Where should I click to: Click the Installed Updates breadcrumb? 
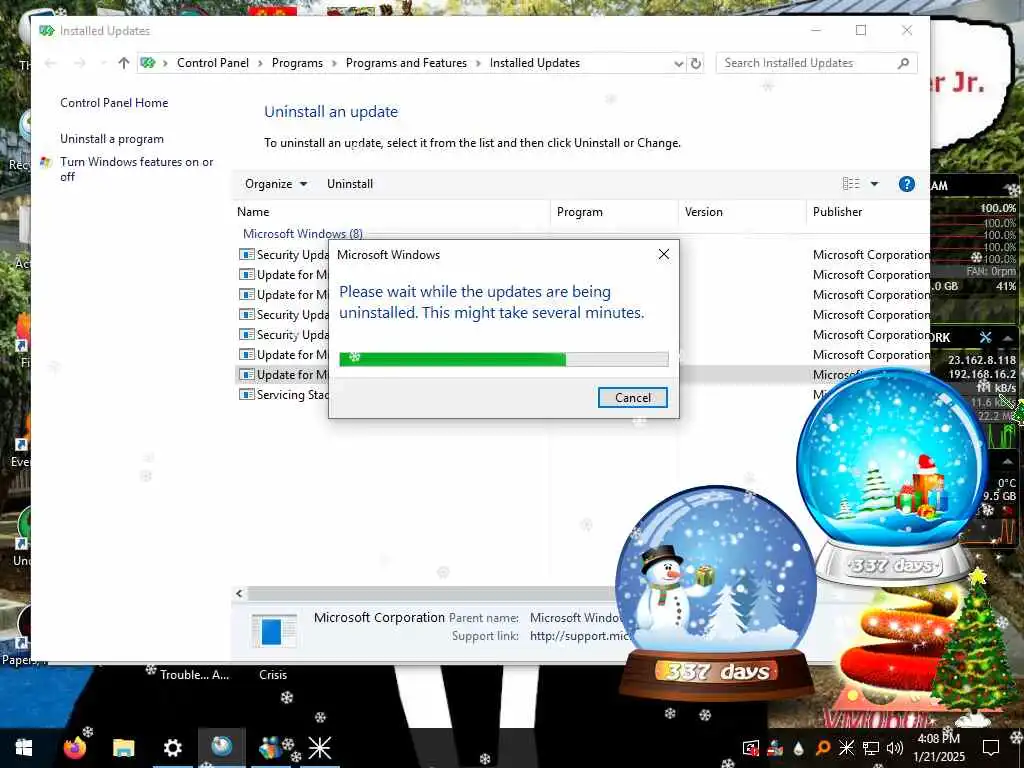535,63
